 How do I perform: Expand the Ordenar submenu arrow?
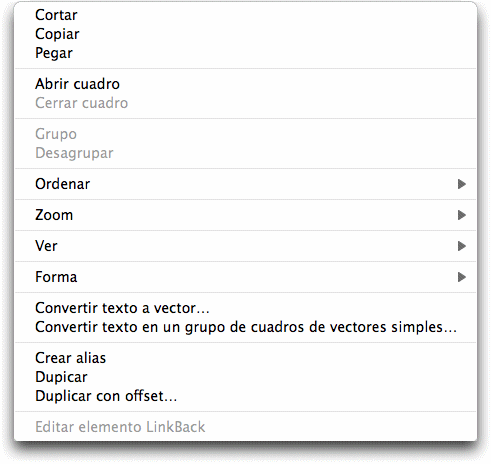pos(462,184)
